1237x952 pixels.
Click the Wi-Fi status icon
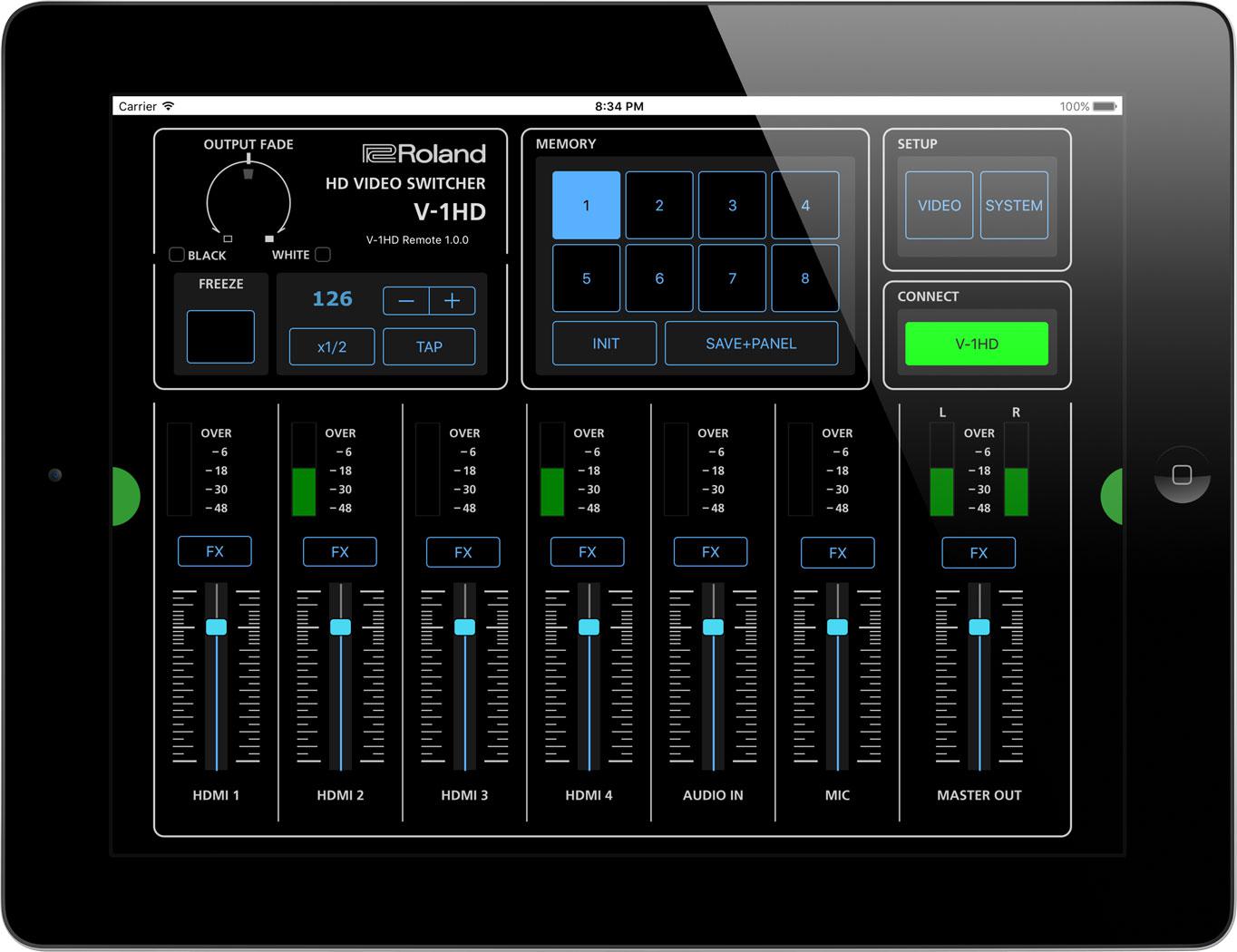click(168, 106)
